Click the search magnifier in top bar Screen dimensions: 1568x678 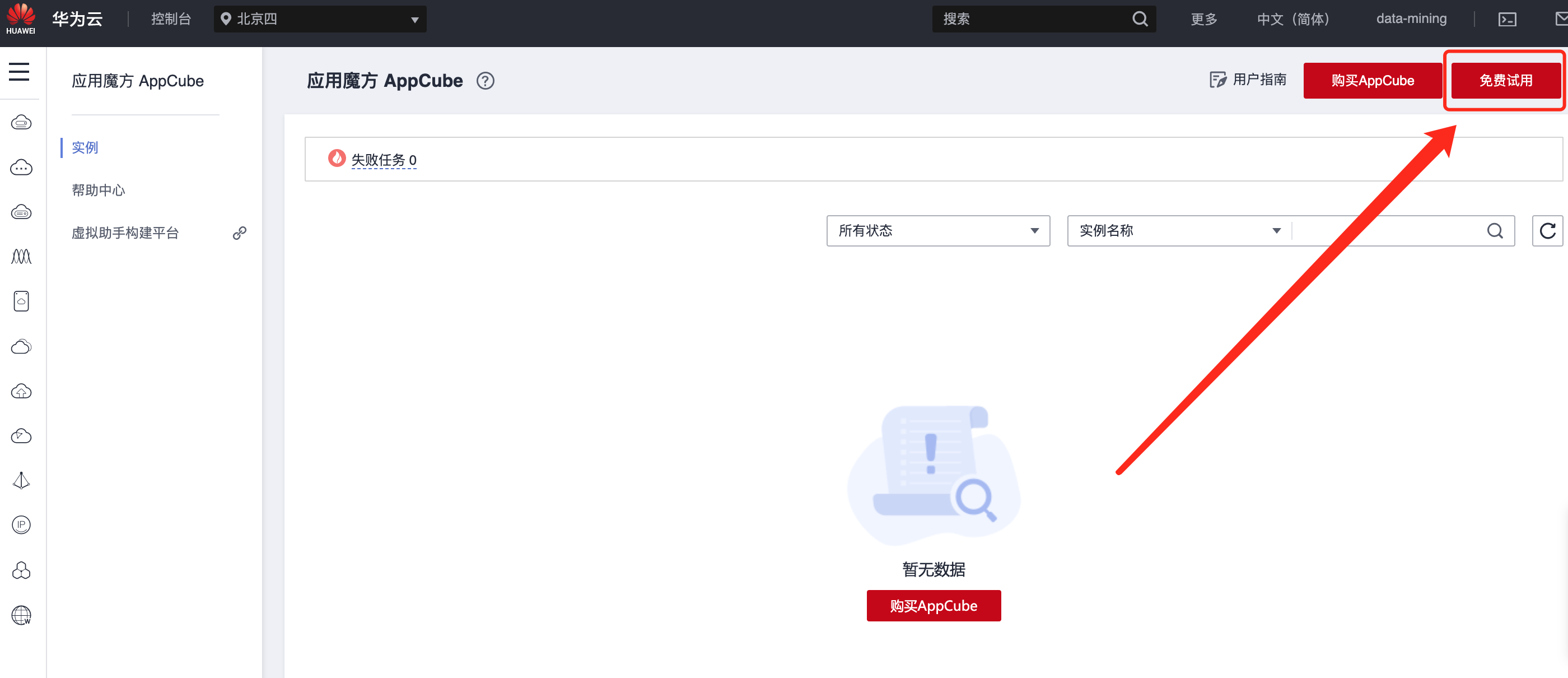point(1140,20)
